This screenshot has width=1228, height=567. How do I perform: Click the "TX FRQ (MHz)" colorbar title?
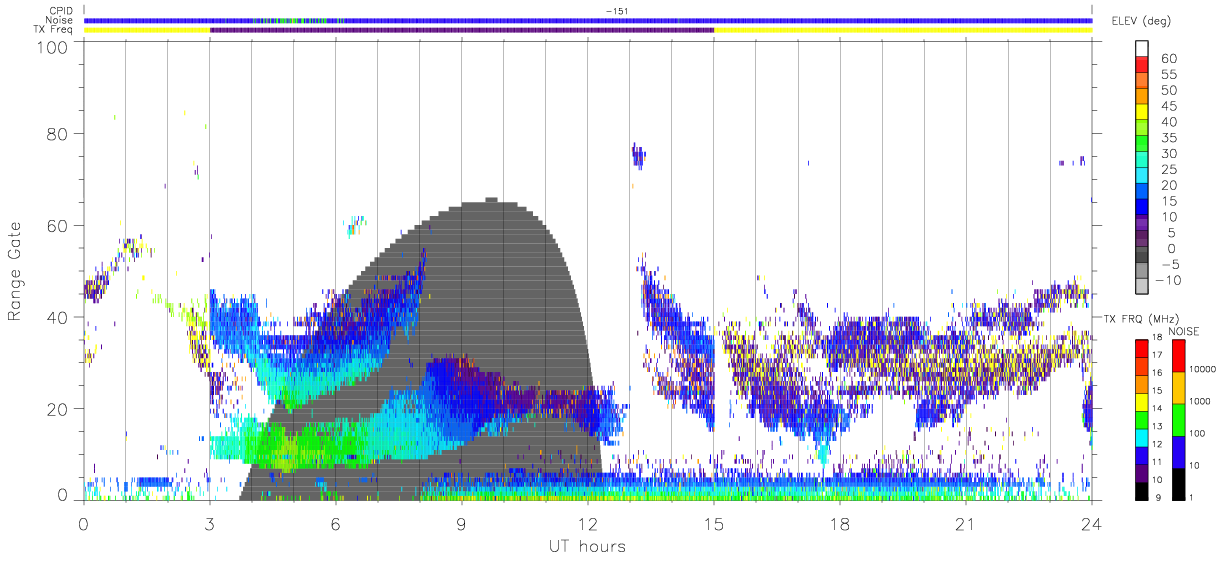click(1139, 319)
